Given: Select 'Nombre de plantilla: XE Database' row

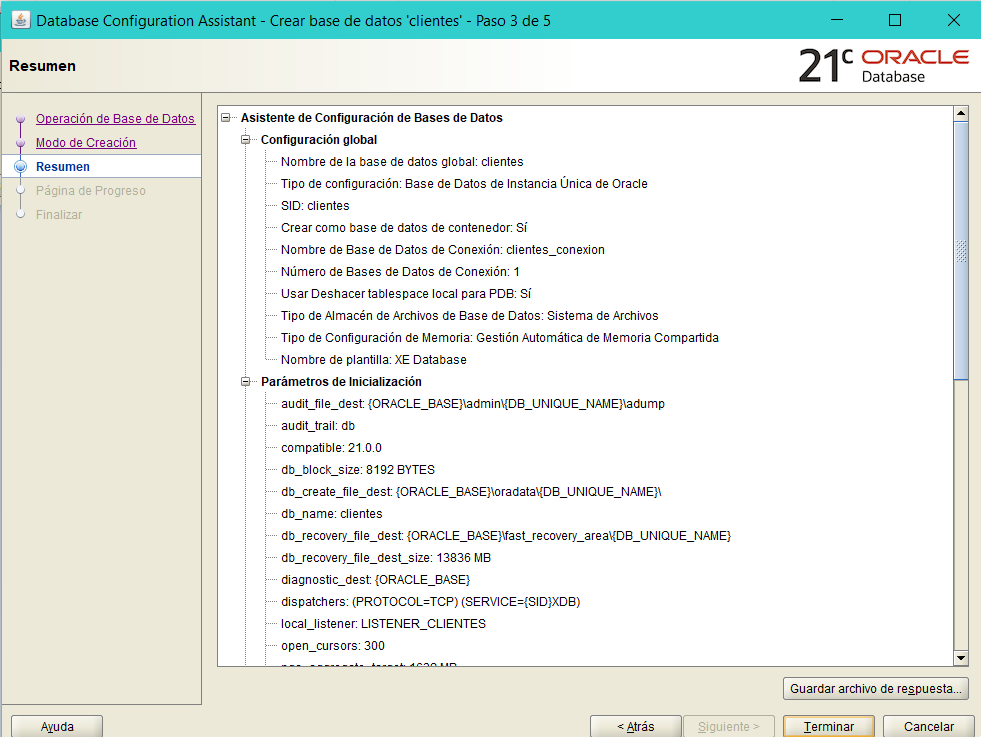Looking at the screenshot, I should [x=374, y=360].
